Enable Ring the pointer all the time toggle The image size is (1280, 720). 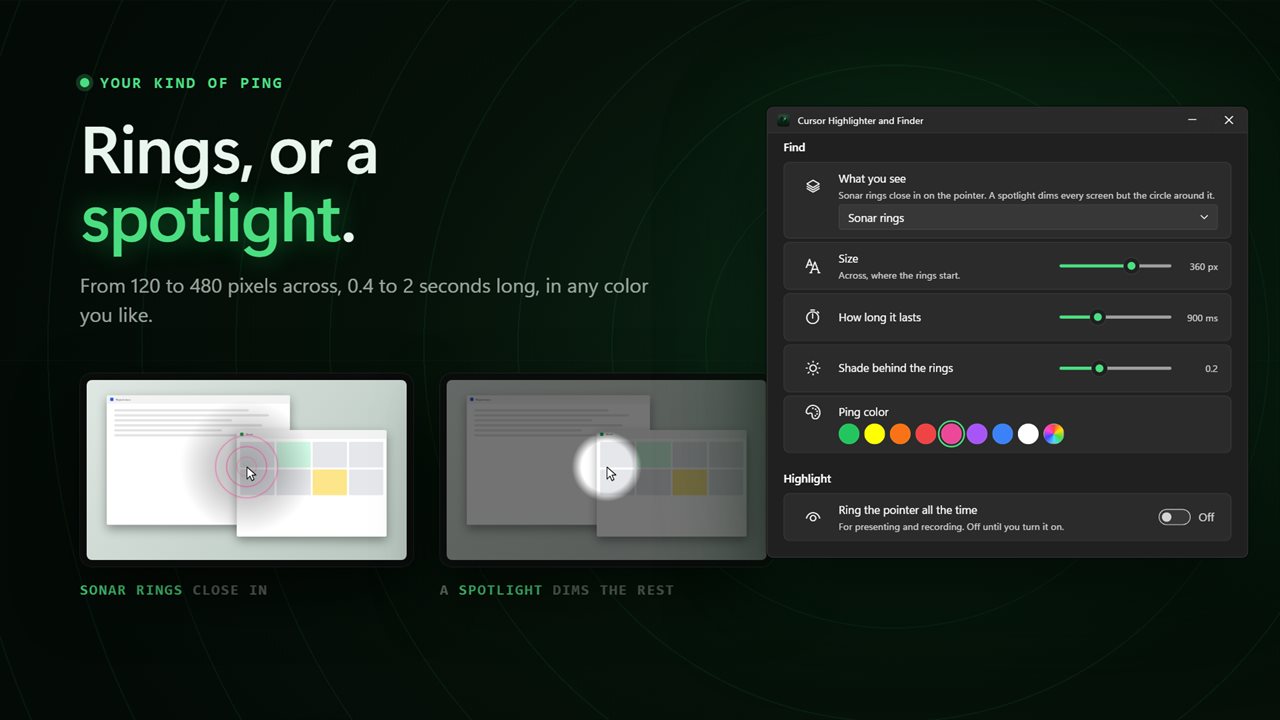coord(1174,517)
